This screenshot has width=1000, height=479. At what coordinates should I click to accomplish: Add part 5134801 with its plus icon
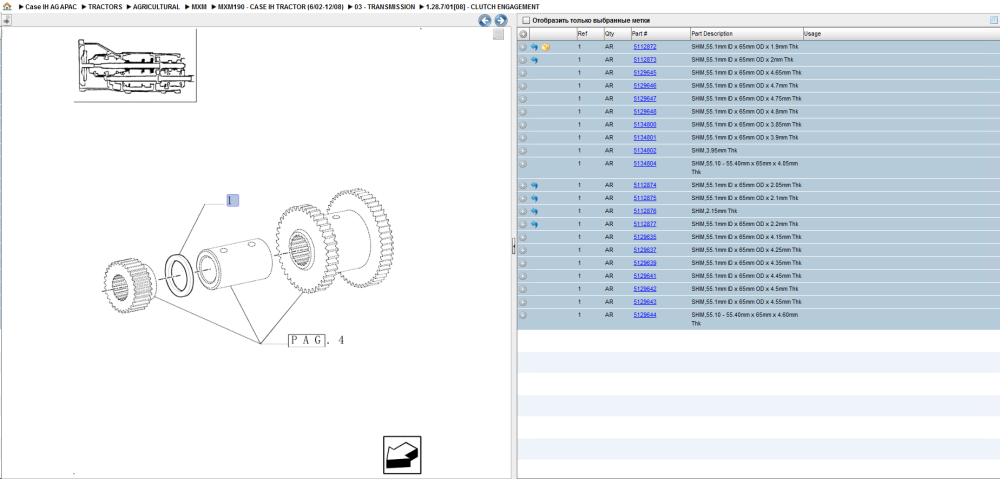523,138
